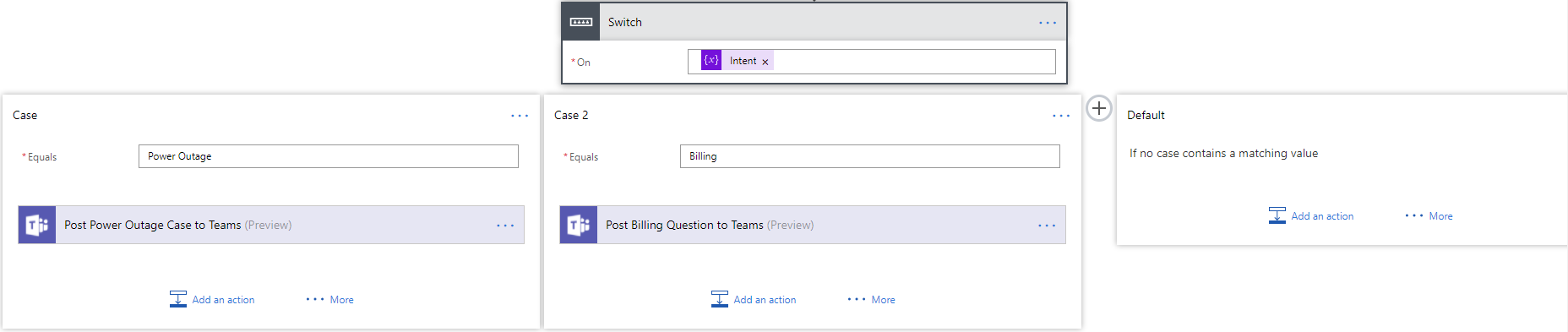This screenshot has height=332, width=1568.
Task: Open ellipsis menu on Post Power Outage action
Action: (505, 226)
